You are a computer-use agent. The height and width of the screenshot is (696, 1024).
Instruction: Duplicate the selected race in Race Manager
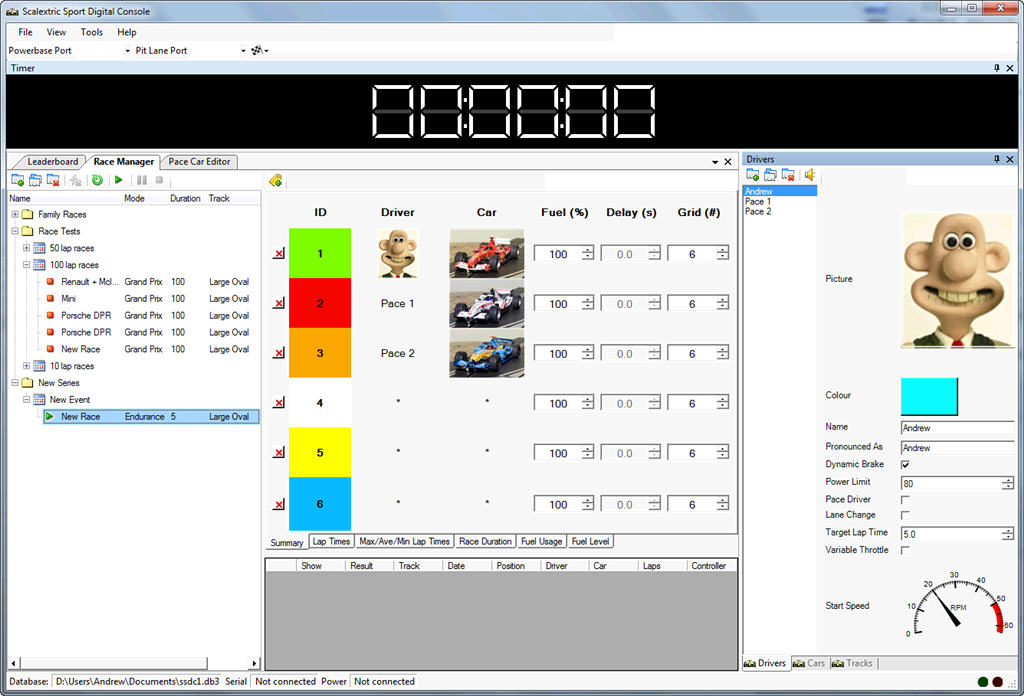(x=35, y=180)
